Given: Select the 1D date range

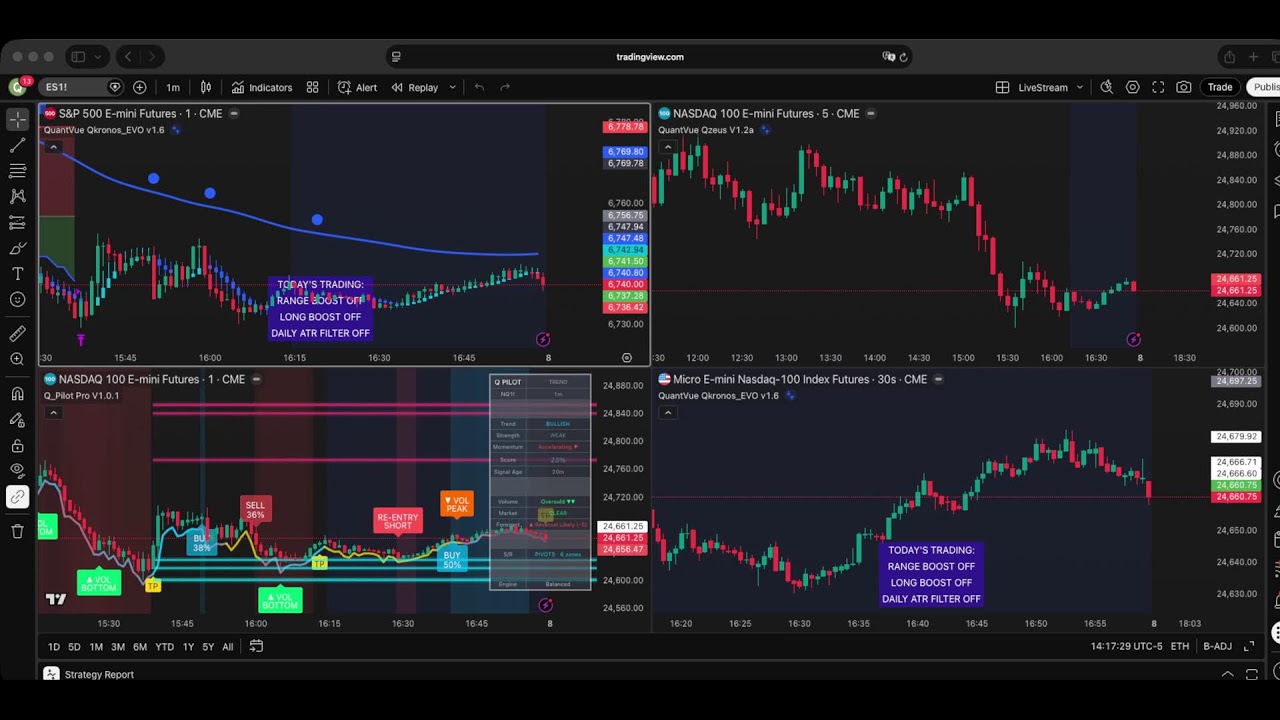Looking at the screenshot, I should click(54, 647).
